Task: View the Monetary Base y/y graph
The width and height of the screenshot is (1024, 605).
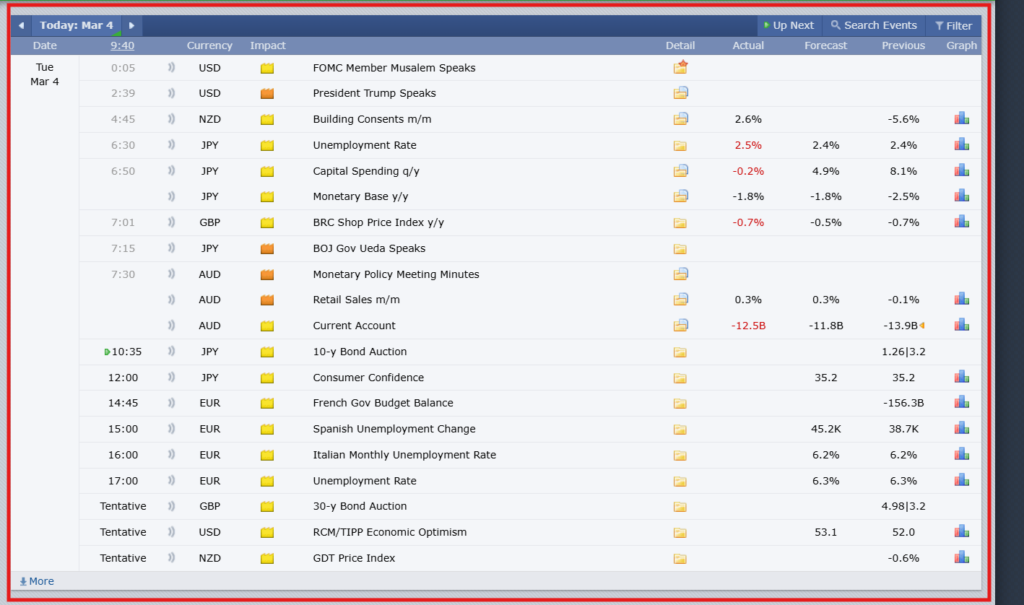Action: coord(961,196)
